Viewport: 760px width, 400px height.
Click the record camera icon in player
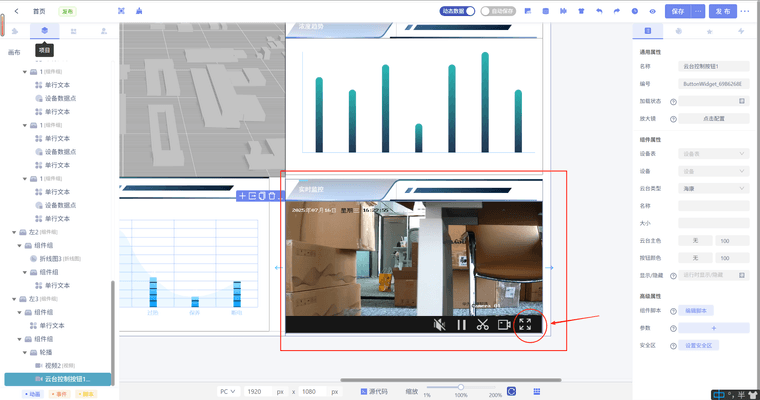(x=504, y=325)
